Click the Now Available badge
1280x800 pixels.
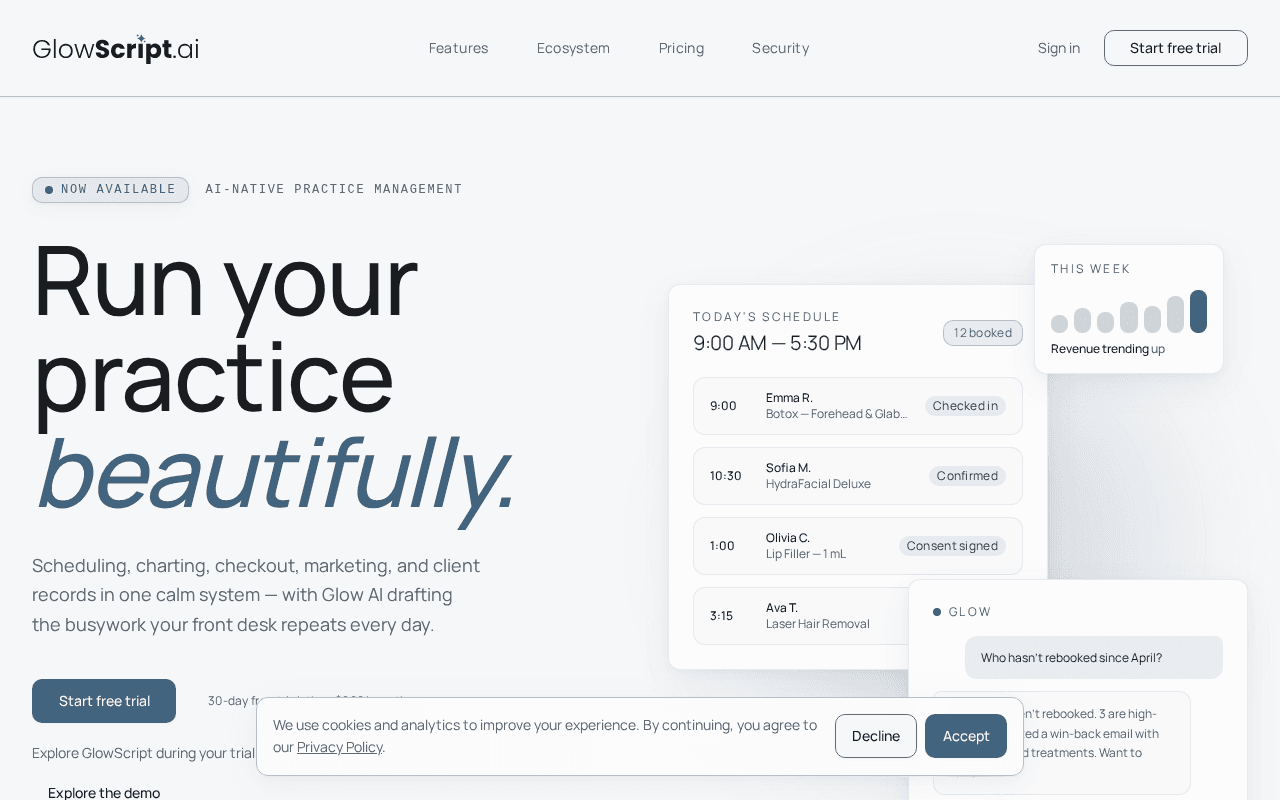(x=110, y=190)
